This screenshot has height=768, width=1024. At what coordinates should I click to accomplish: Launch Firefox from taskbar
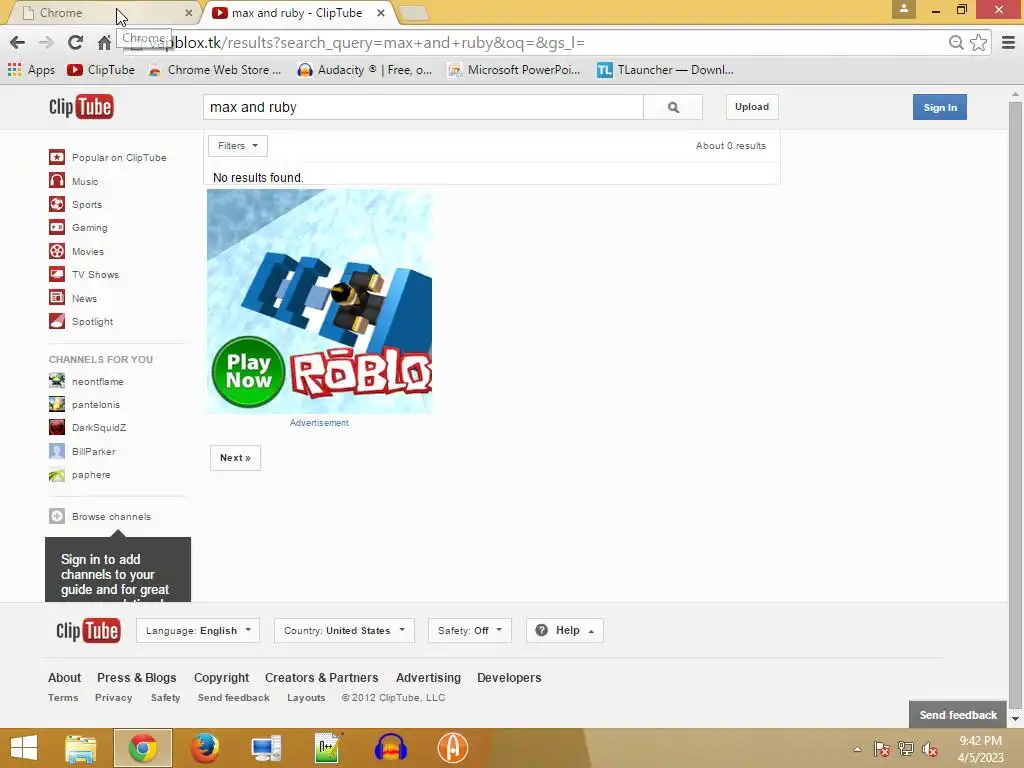click(x=204, y=748)
